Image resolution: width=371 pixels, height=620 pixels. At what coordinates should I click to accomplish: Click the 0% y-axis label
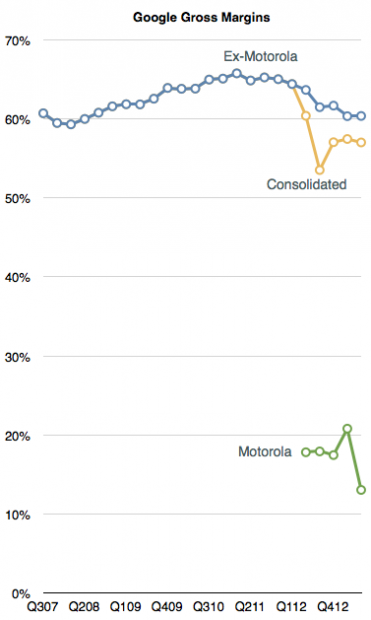click(x=21, y=594)
